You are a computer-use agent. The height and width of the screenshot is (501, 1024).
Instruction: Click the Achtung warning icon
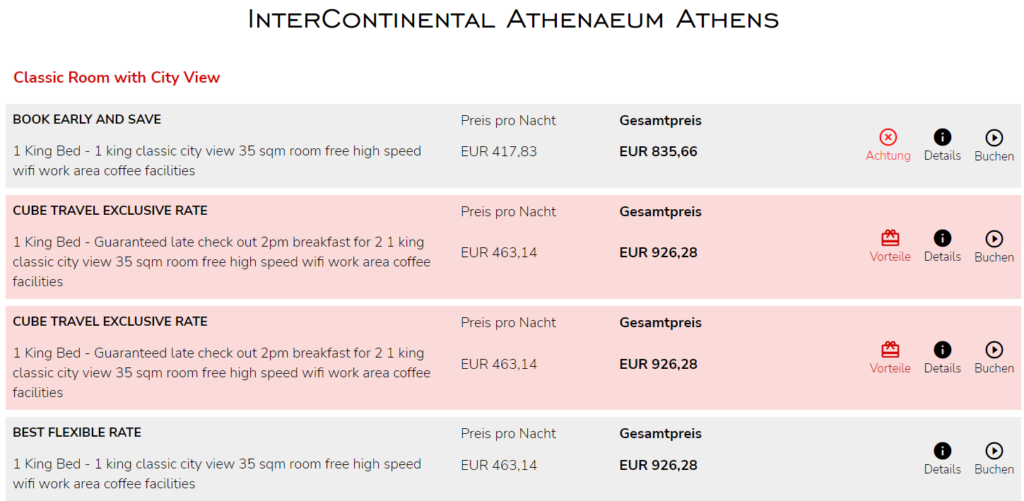pyautogui.click(x=888, y=138)
